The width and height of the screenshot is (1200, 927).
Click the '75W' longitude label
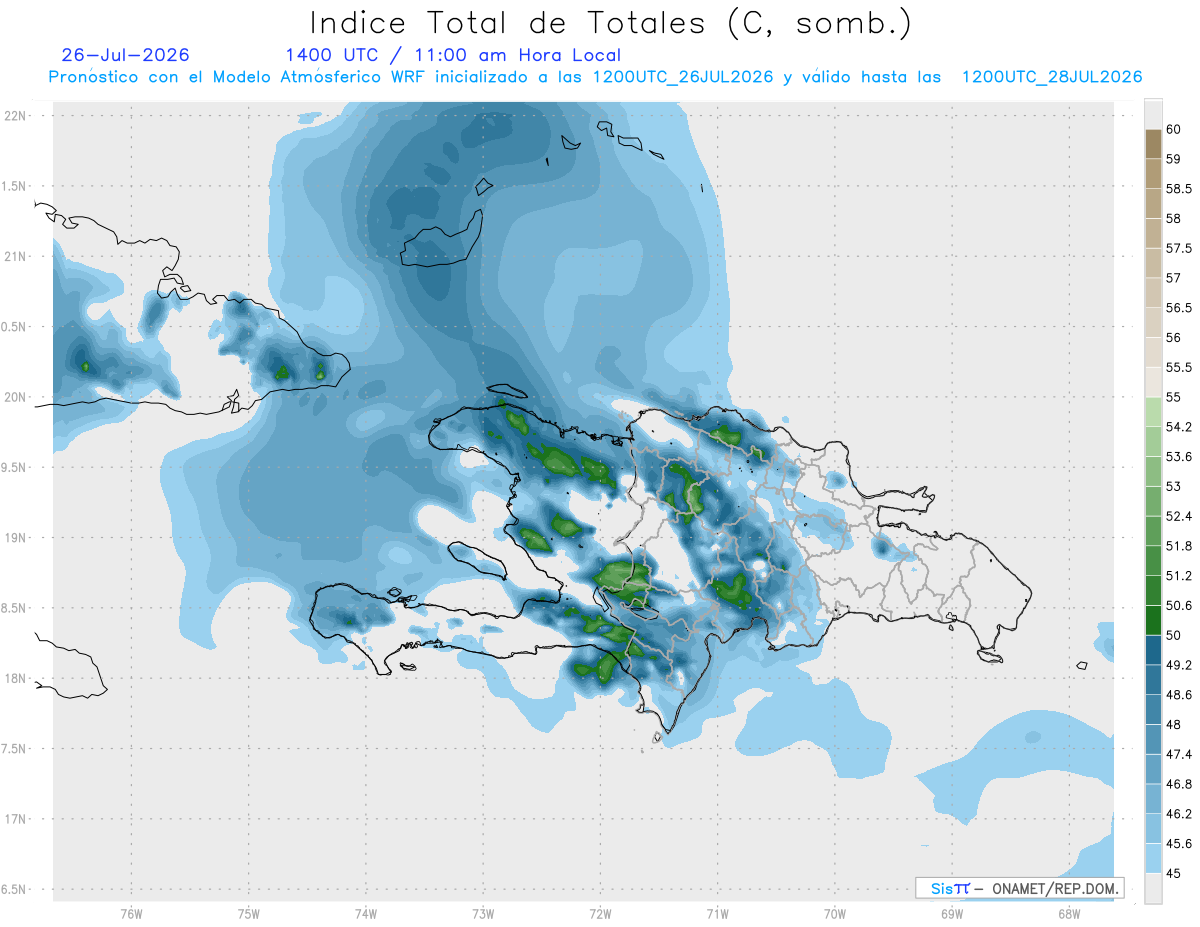[249, 913]
